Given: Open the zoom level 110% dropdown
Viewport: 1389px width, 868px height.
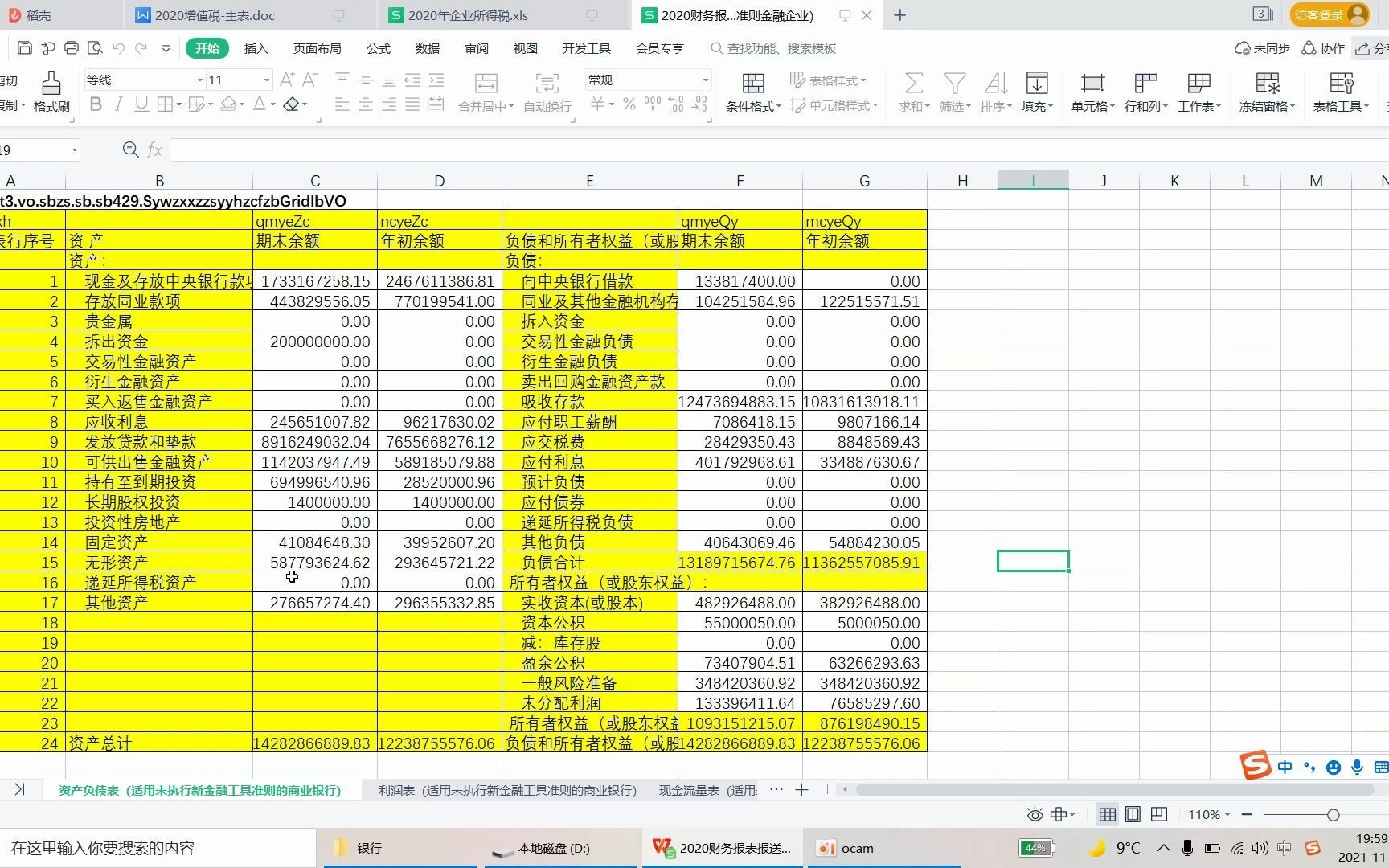Looking at the screenshot, I should [x=1209, y=814].
